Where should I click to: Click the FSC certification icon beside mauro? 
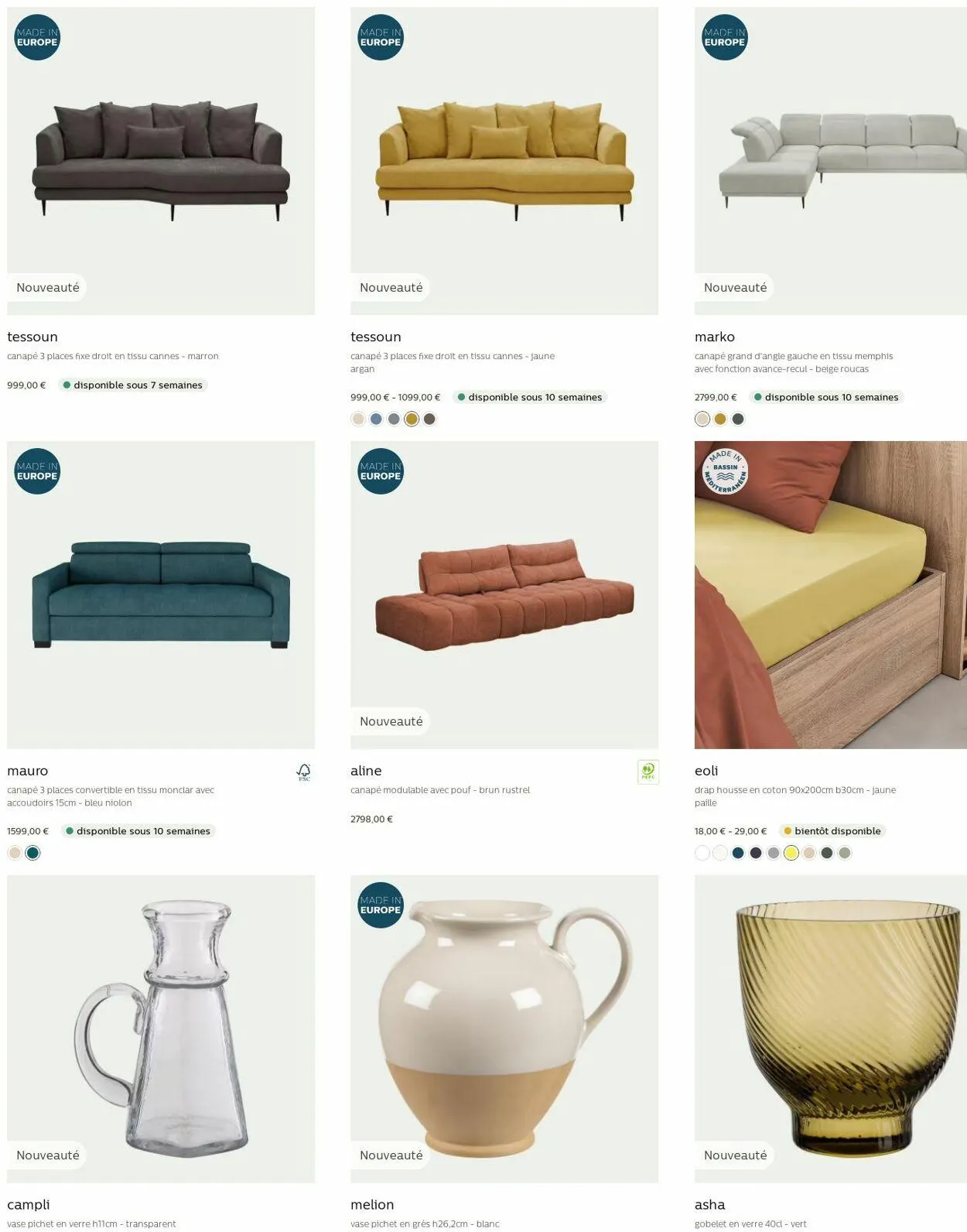(x=304, y=772)
